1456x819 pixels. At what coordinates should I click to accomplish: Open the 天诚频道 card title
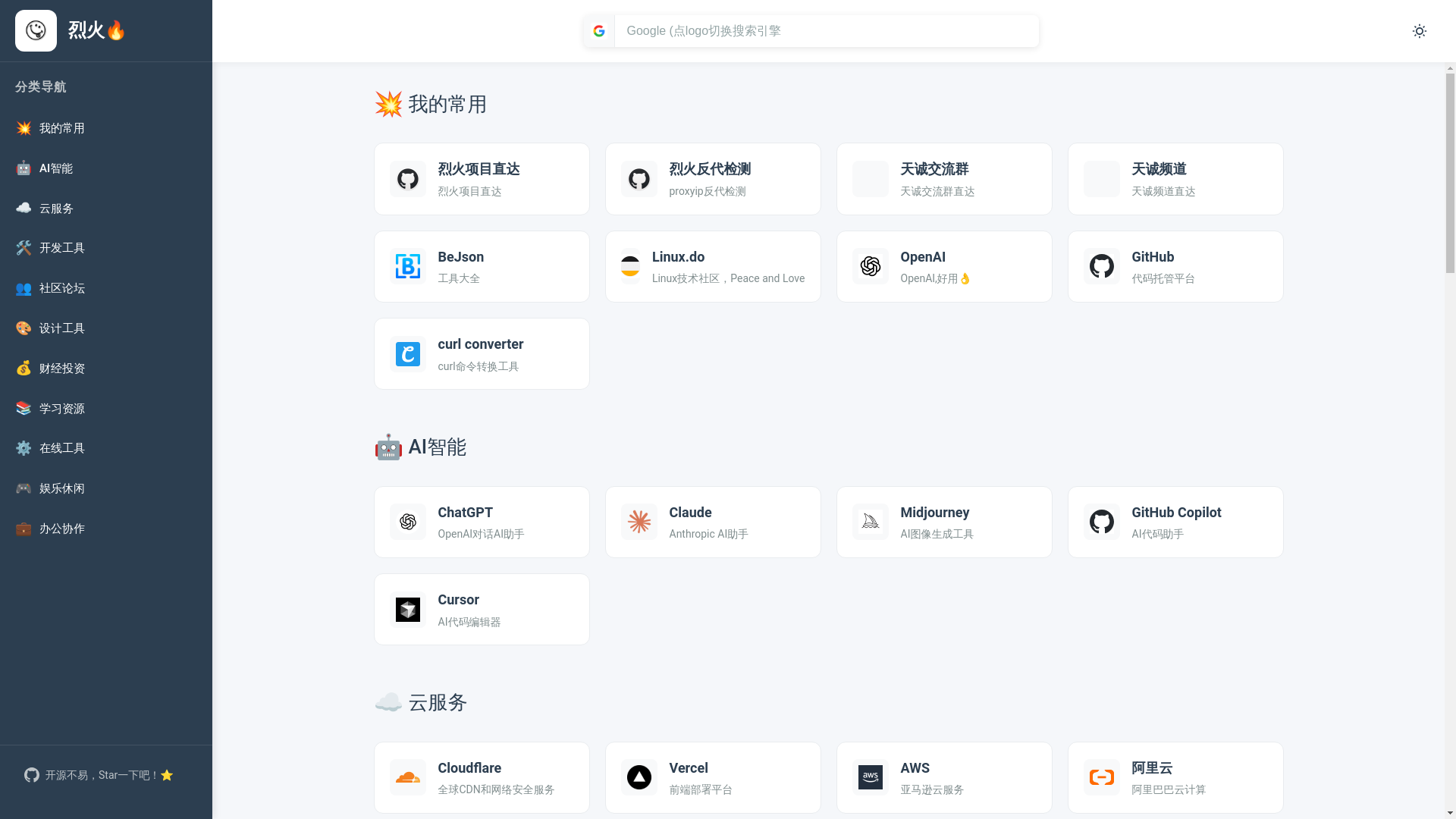[x=1159, y=169]
